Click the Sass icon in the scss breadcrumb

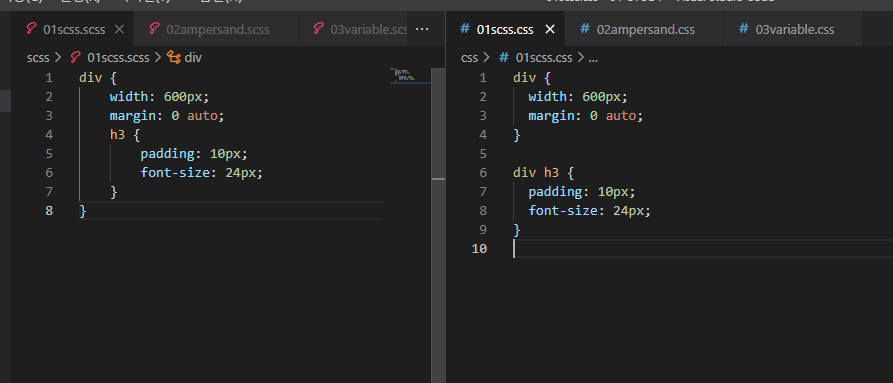tap(75, 57)
